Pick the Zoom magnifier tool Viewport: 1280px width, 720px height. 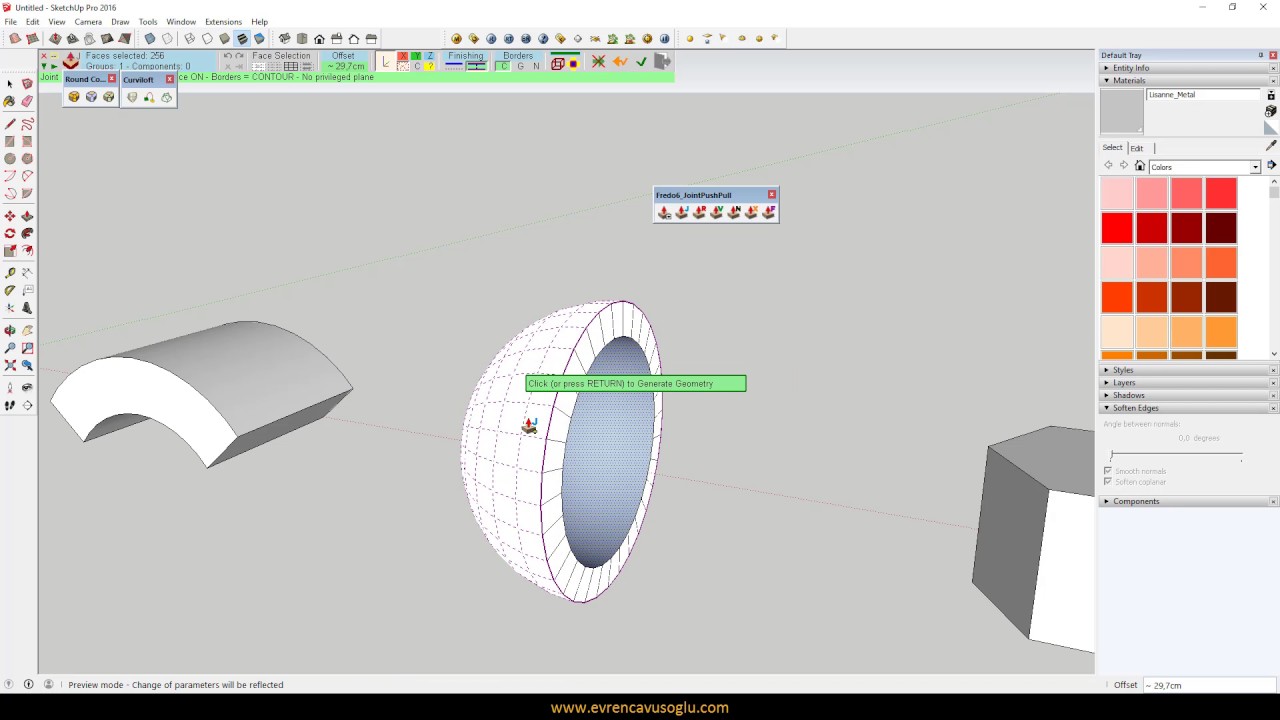pyautogui.click(x=10, y=347)
